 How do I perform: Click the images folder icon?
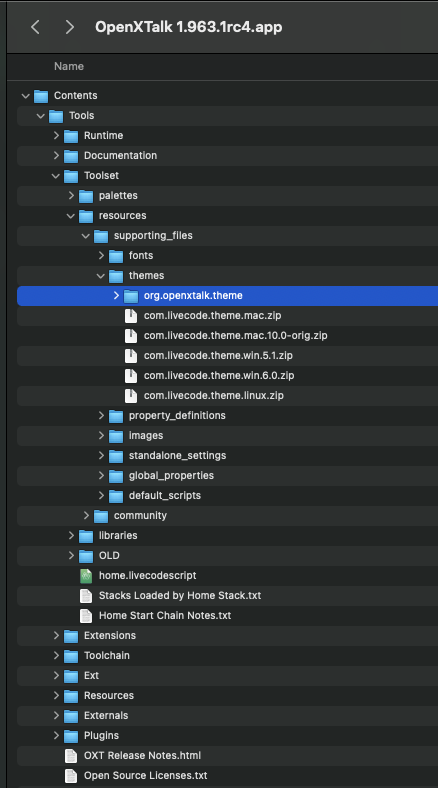coord(116,436)
